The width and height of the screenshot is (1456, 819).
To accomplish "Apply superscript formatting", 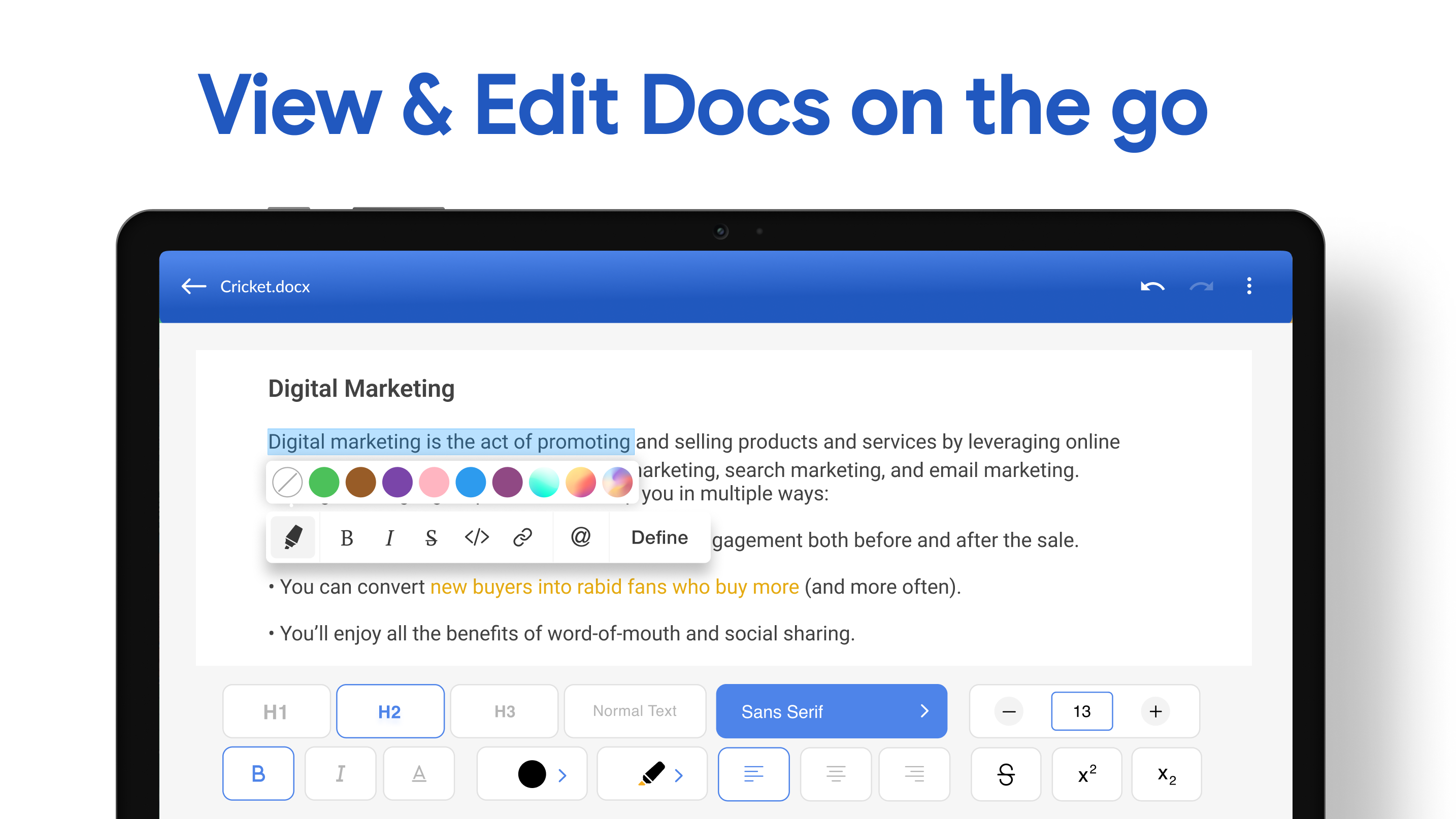I will (1087, 774).
